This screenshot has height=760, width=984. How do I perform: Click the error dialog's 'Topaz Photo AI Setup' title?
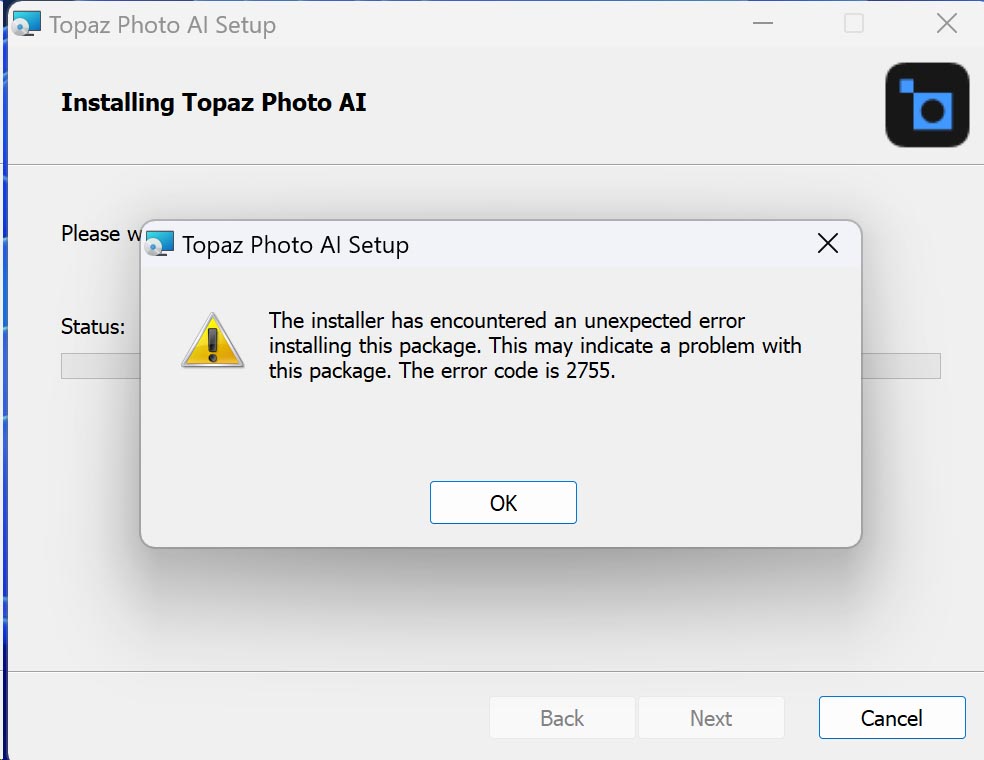[x=295, y=244]
